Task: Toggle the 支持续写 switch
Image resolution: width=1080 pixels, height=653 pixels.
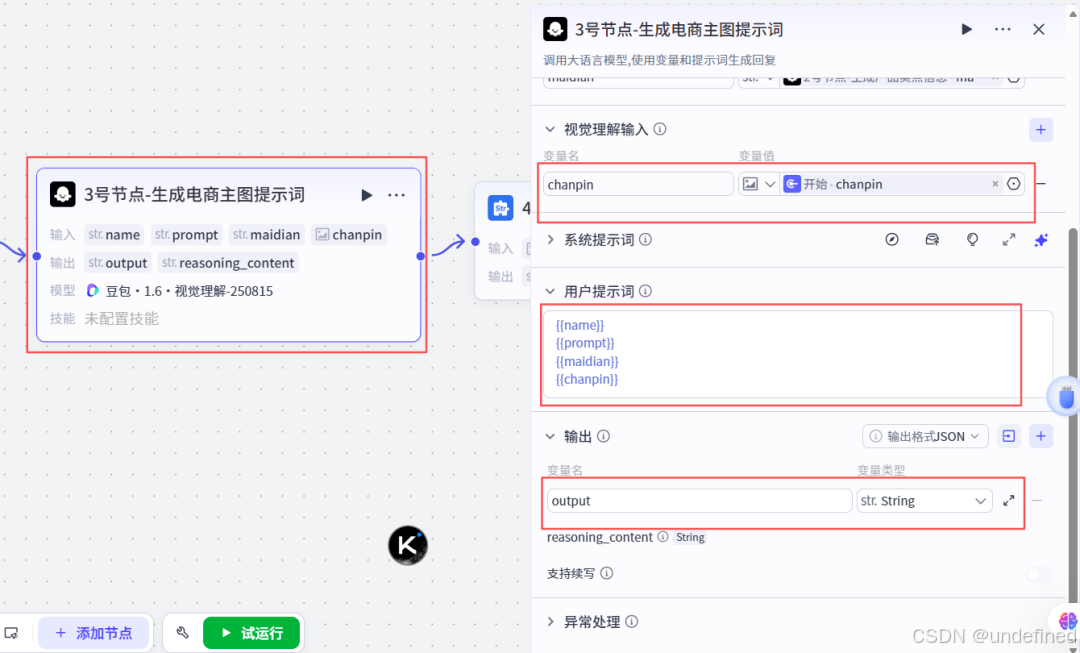Action: [1039, 574]
